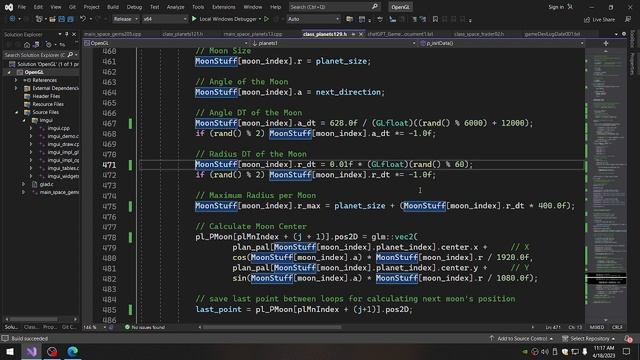The image size is (640, 360).
Task: Click the Feedback icon beside Live Share
Action: (x=628, y=19)
